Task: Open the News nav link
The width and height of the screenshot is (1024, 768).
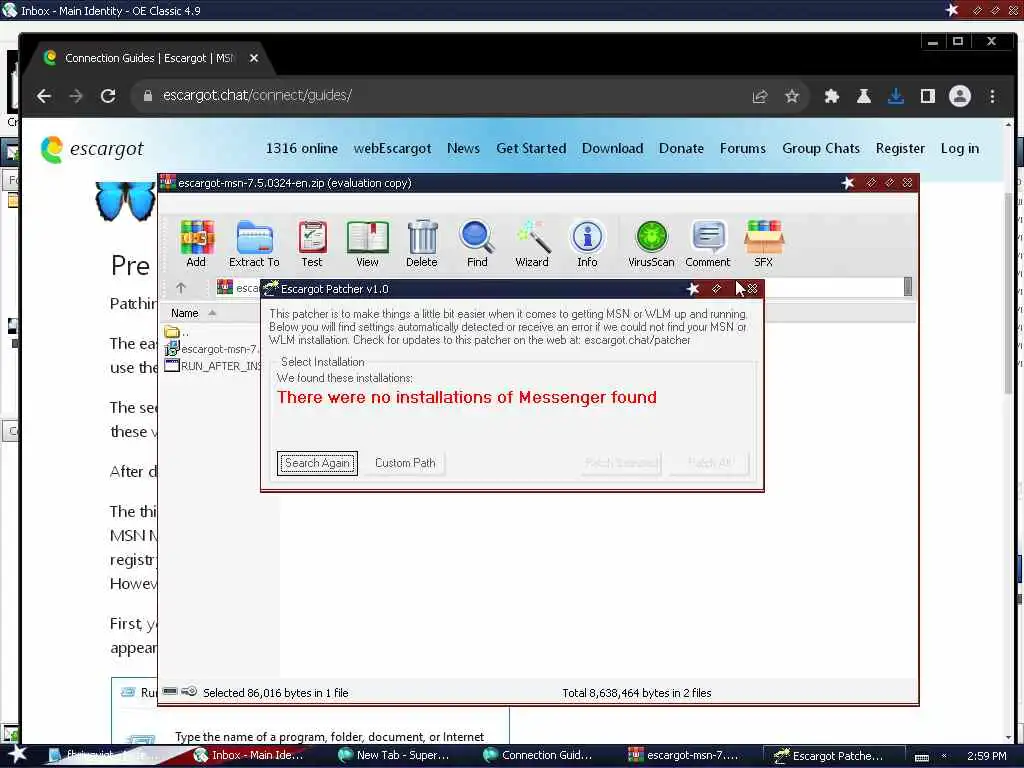Action: click(463, 148)
